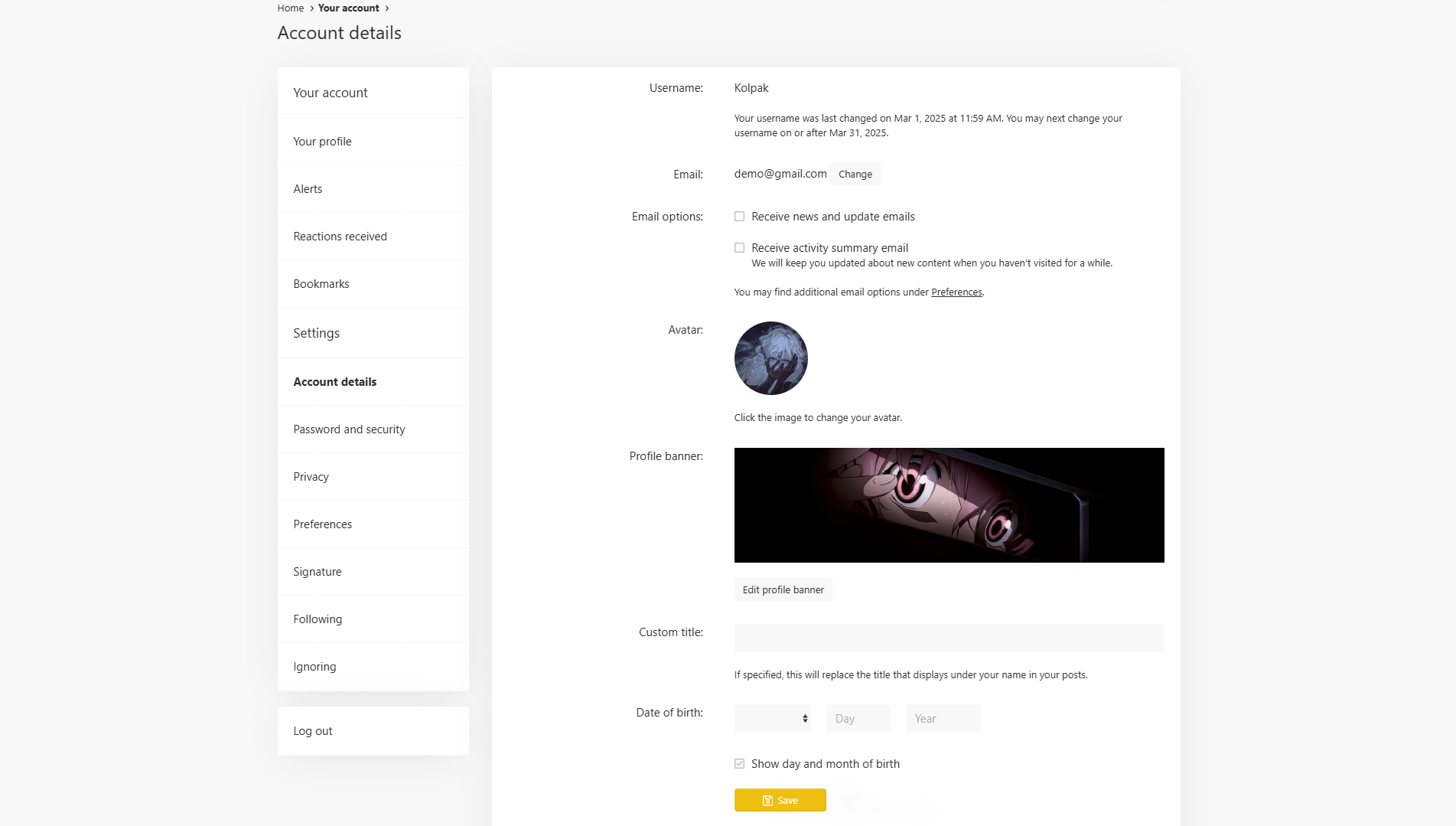The image size is (1456, 826).
Task: Open Your profile from sidebar
Action: [322, 142]
